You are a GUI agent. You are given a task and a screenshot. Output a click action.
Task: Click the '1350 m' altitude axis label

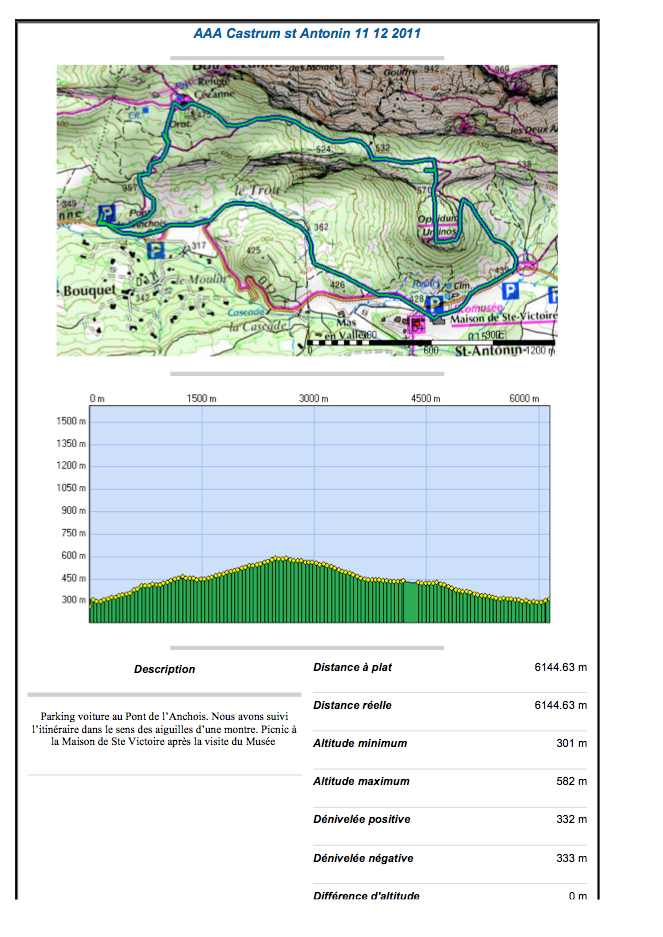pyautogui.click(x=71, y=443)
